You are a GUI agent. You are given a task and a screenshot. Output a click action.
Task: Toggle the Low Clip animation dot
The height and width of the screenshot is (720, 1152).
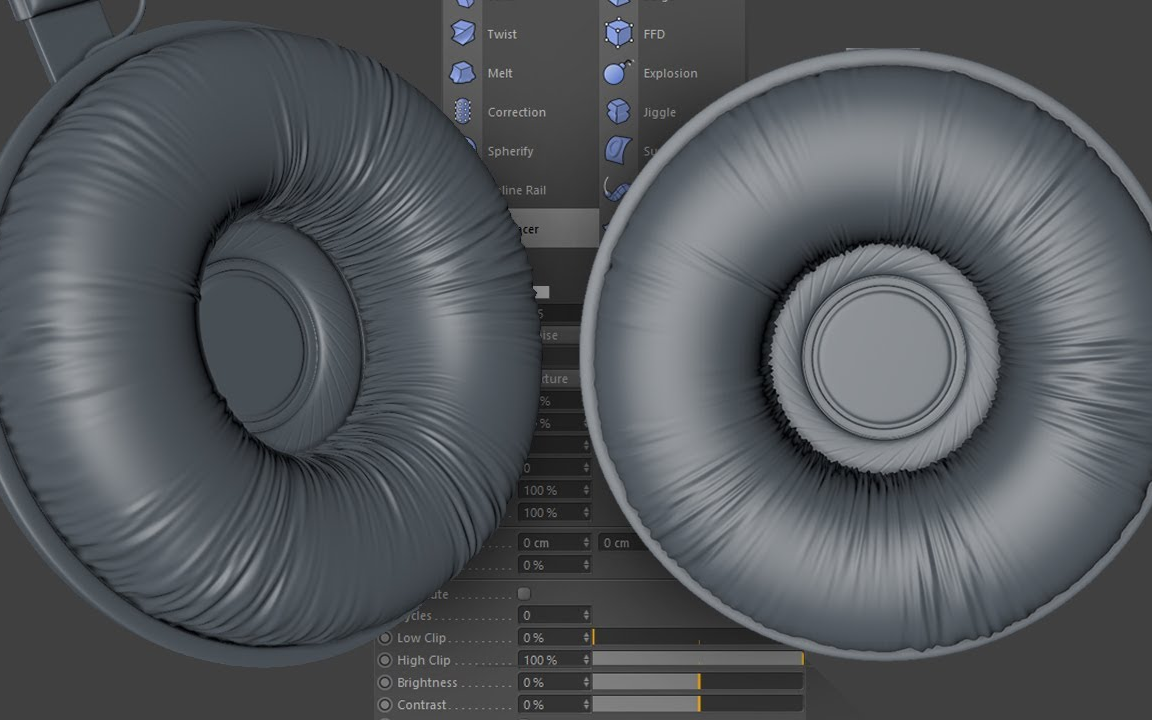click(x=384, y=638)
